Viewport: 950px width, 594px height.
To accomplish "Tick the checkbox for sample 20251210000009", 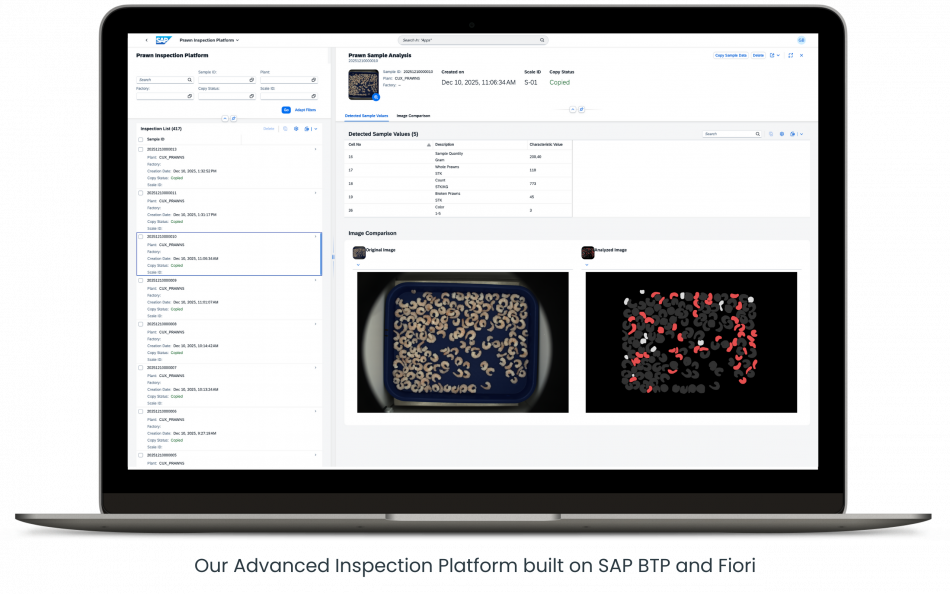I will pyautogui.click(x=140, y=281).
